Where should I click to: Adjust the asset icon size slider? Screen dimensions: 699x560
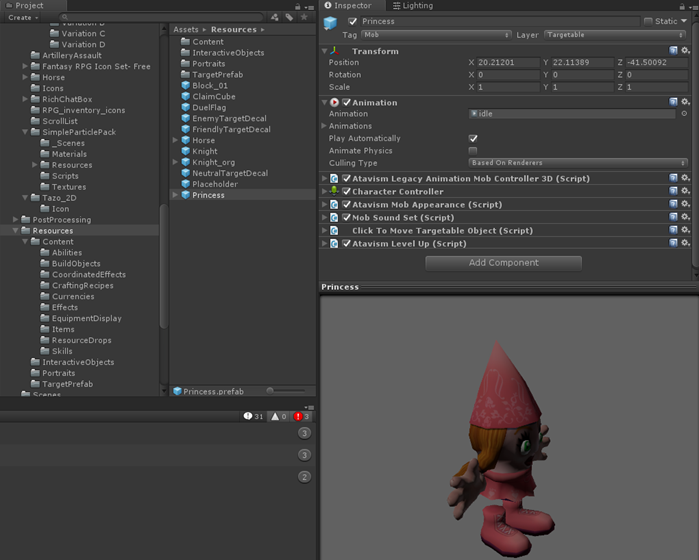(272, 391)
